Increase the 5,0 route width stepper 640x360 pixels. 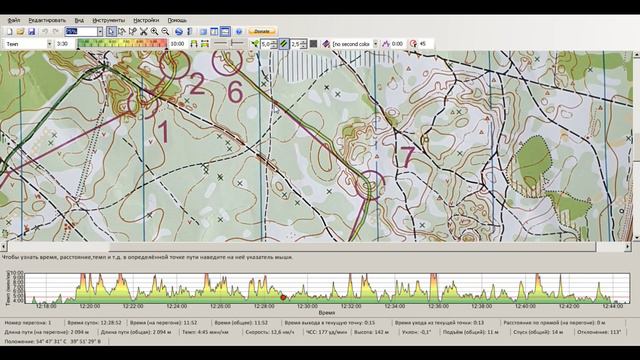[x=274, y=42]
